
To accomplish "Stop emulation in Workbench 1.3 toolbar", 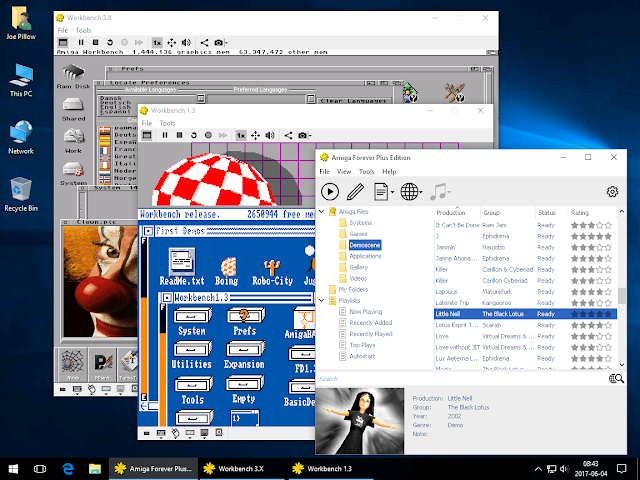I will (x=180, y=135).
